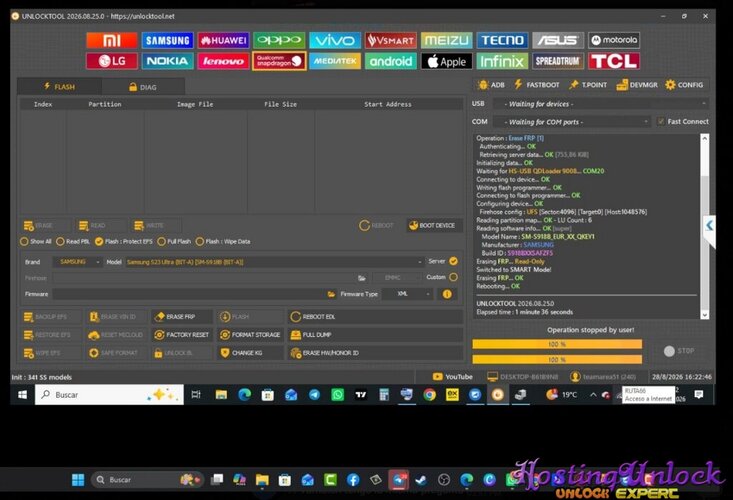Select the Show All radio option

[x=36, y=242]
